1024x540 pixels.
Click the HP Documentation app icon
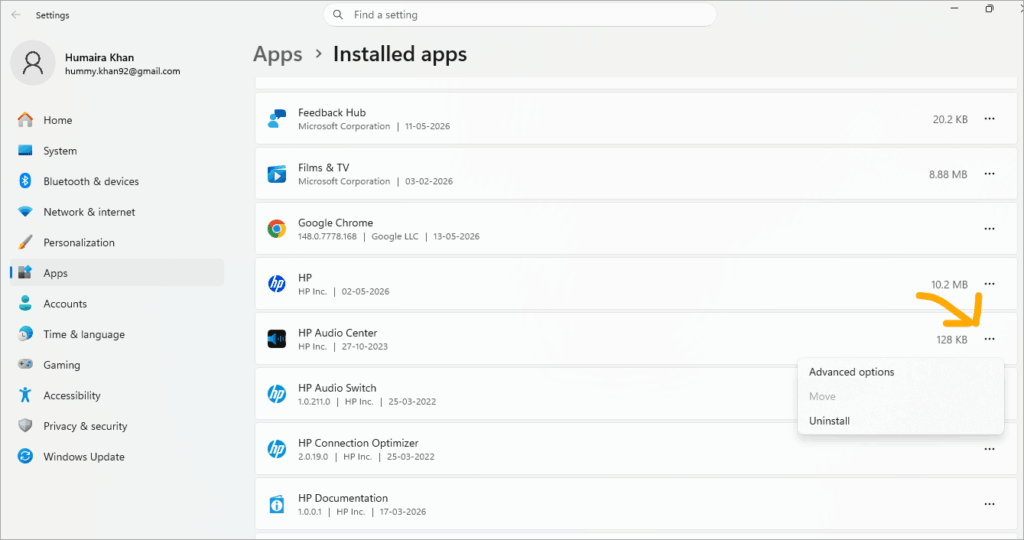pos(277,504)
